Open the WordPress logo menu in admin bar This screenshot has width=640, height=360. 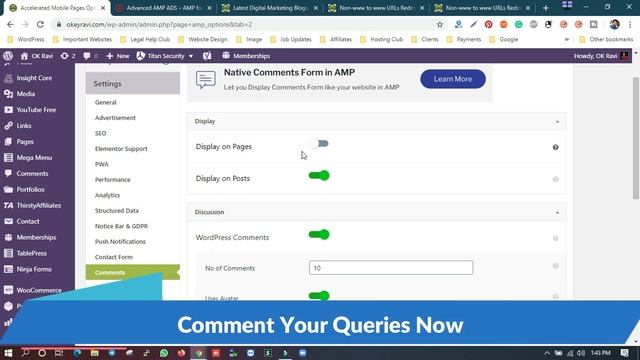click(8, 56)
